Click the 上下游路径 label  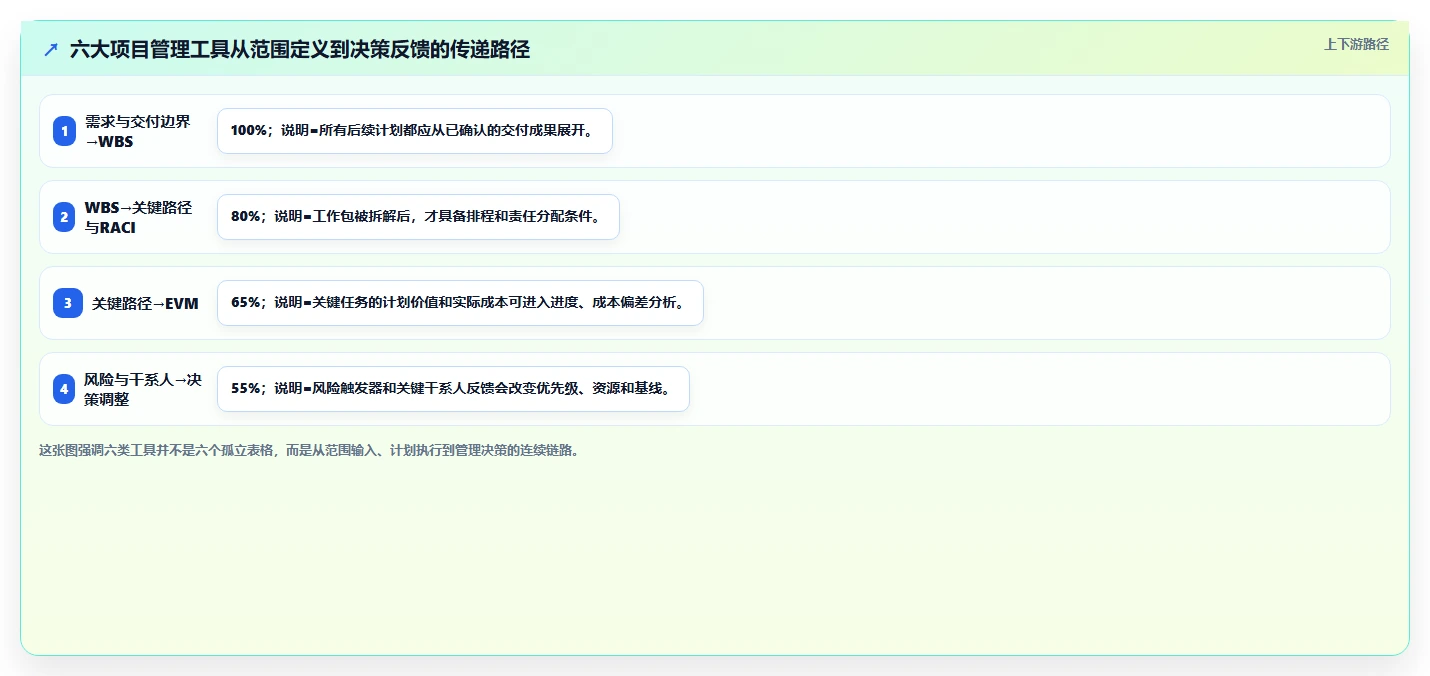[1356, 44]
